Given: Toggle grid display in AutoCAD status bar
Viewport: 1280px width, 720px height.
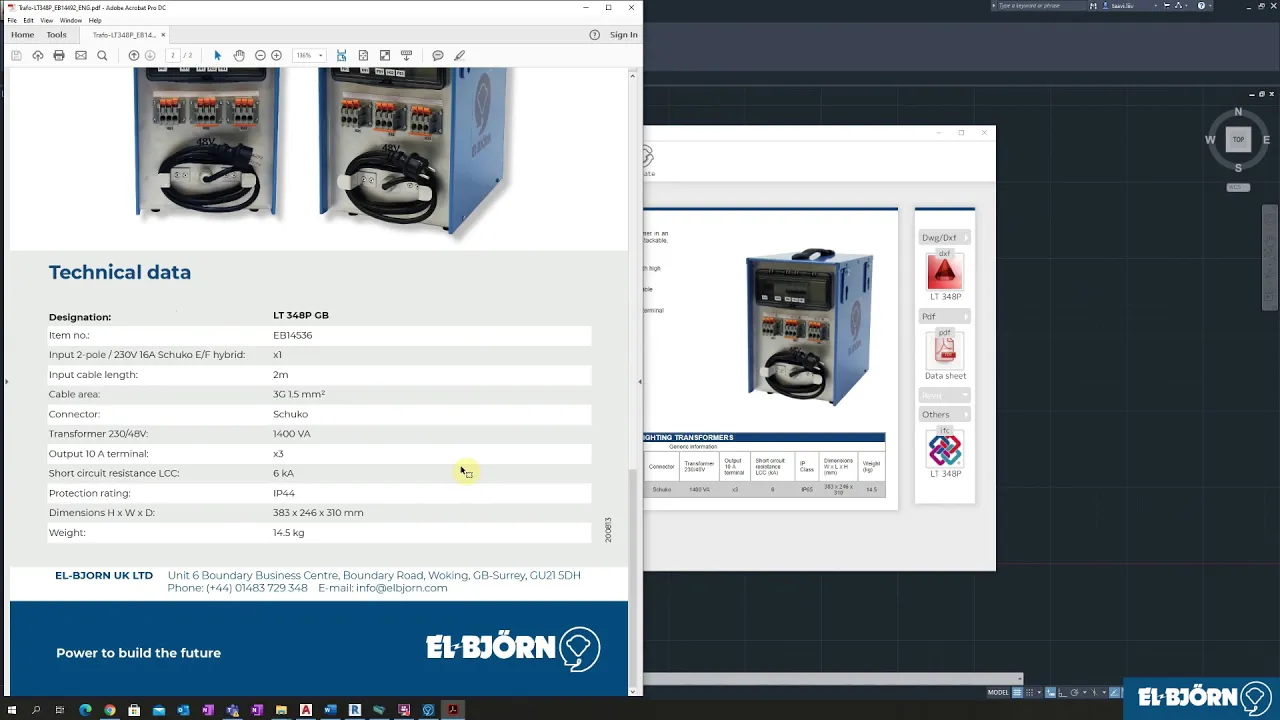Looking at the screenshot, I should 1017,692.
